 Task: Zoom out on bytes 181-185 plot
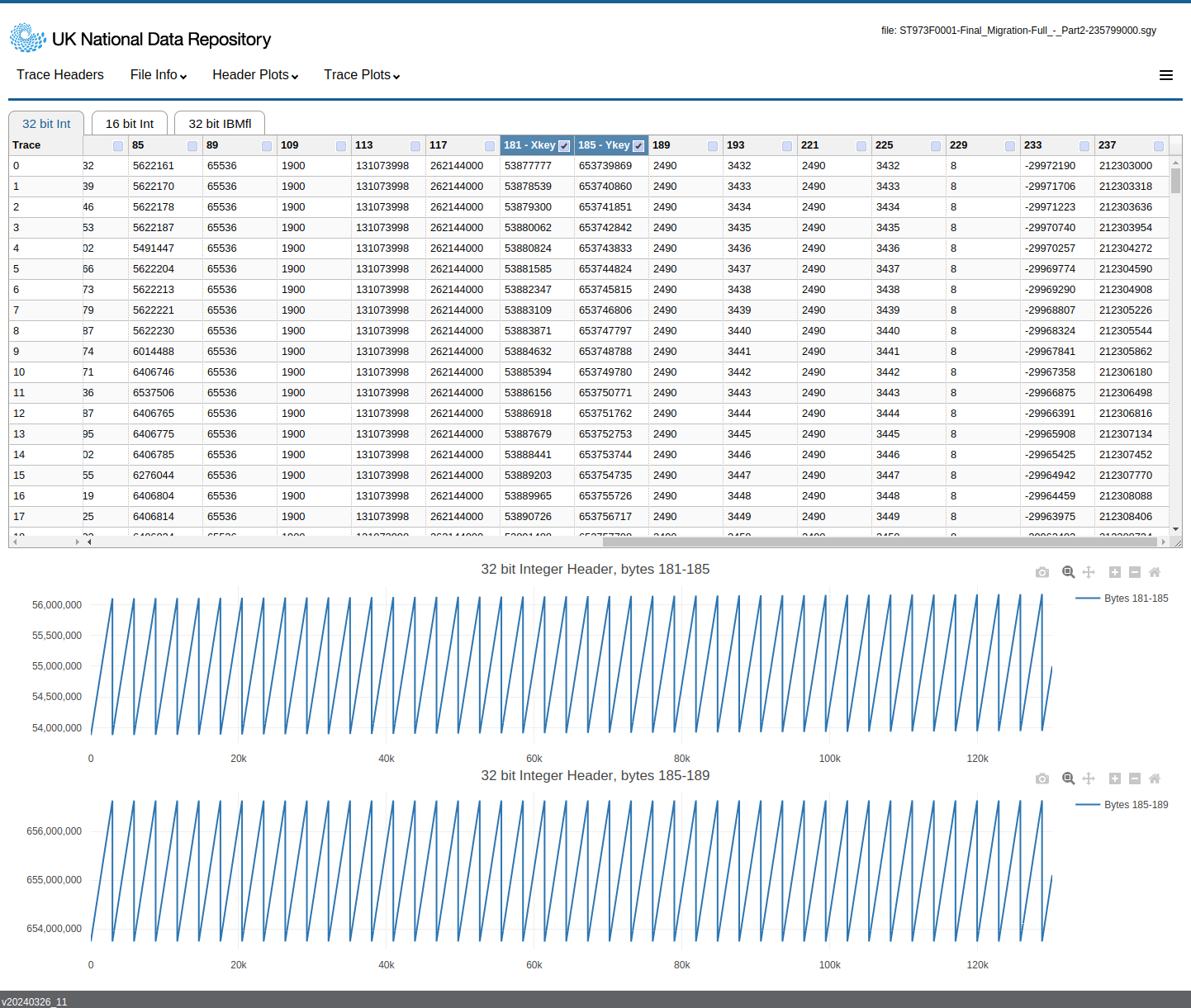click(x=1135, y=572)
